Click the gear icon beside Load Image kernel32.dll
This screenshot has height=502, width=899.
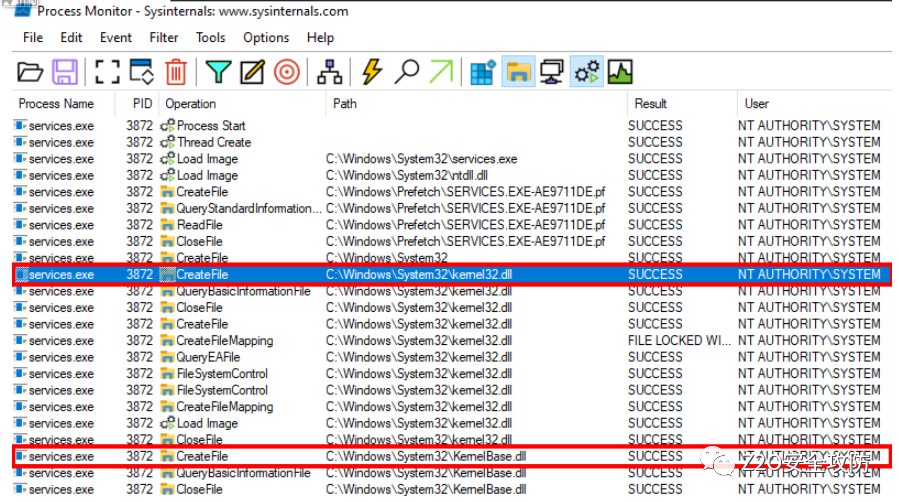167,423
